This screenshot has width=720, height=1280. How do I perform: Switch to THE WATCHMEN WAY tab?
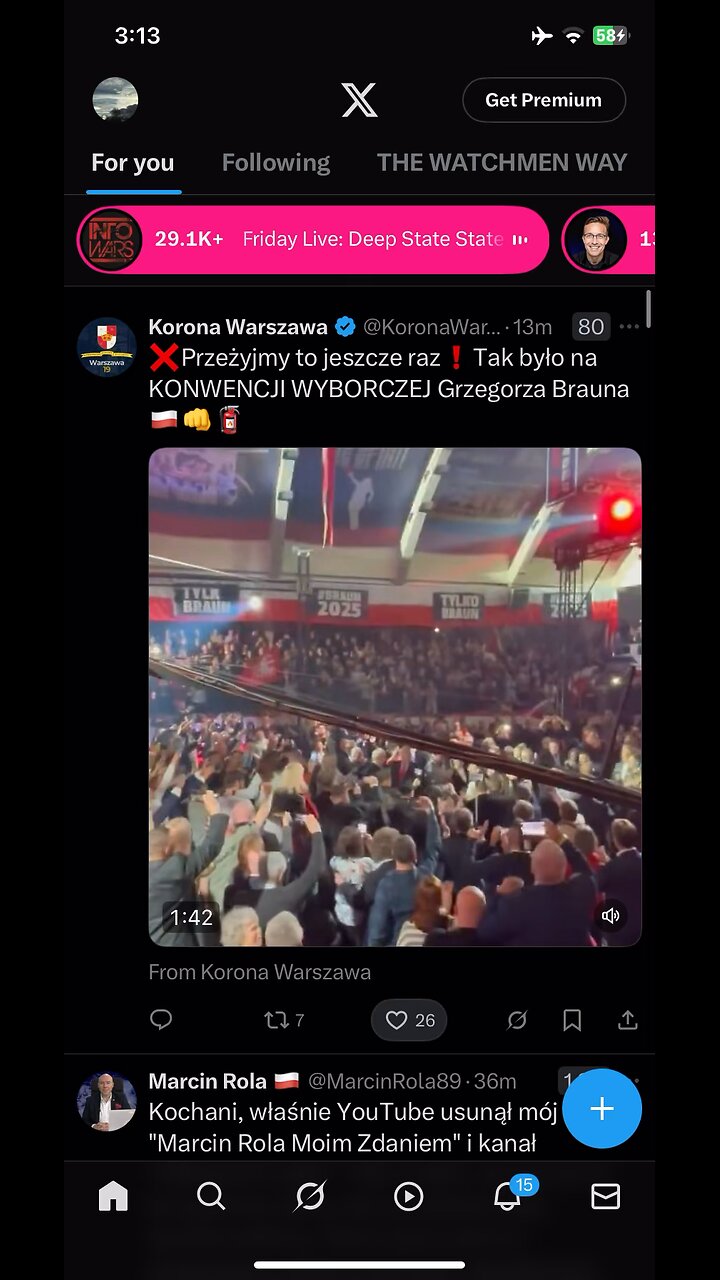click(502, 163)
